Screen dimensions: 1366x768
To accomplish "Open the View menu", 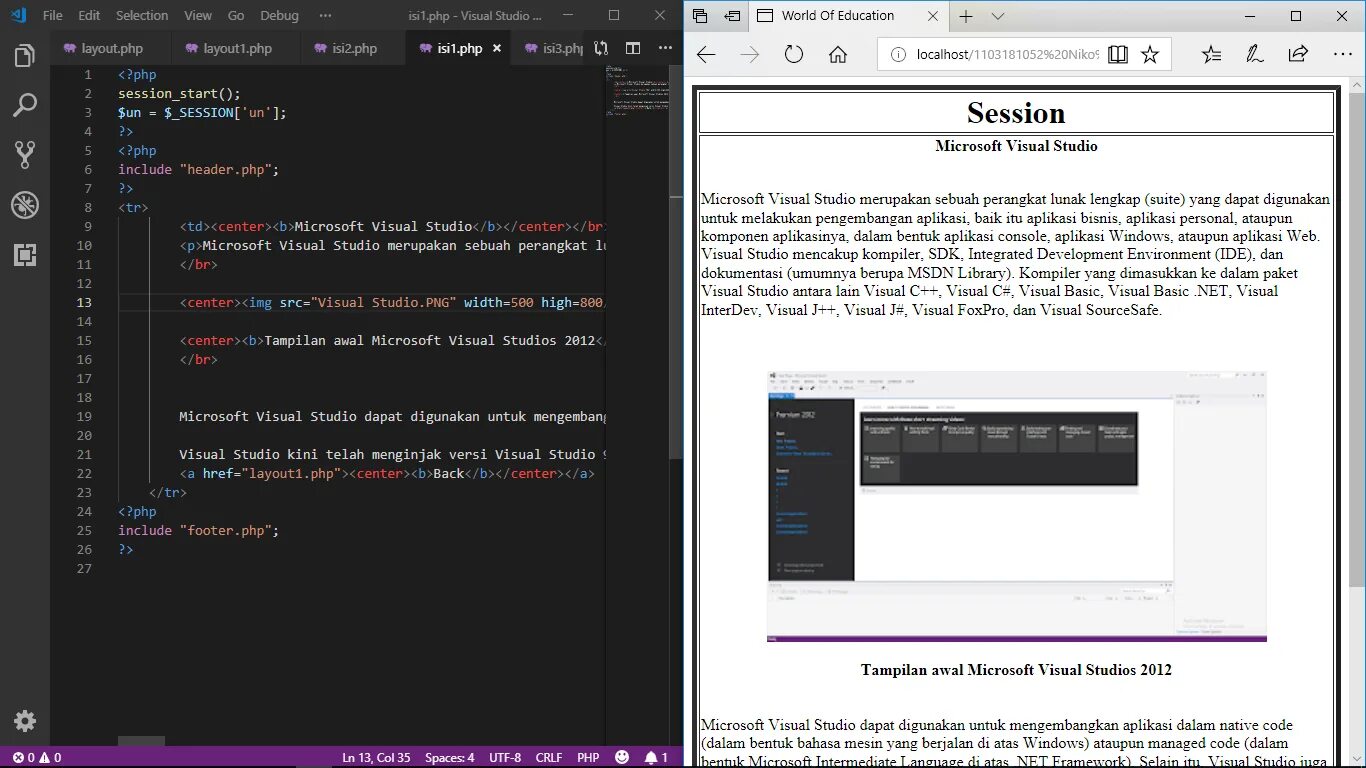I will (x=198, y=15).
